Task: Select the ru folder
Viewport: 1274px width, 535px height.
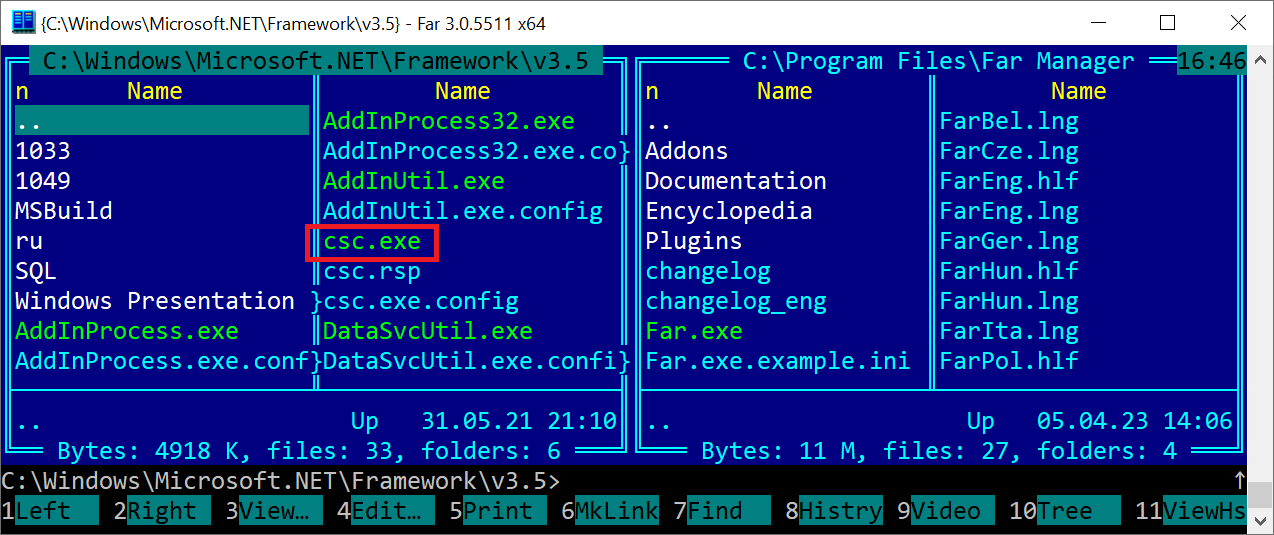Action: 29,241
